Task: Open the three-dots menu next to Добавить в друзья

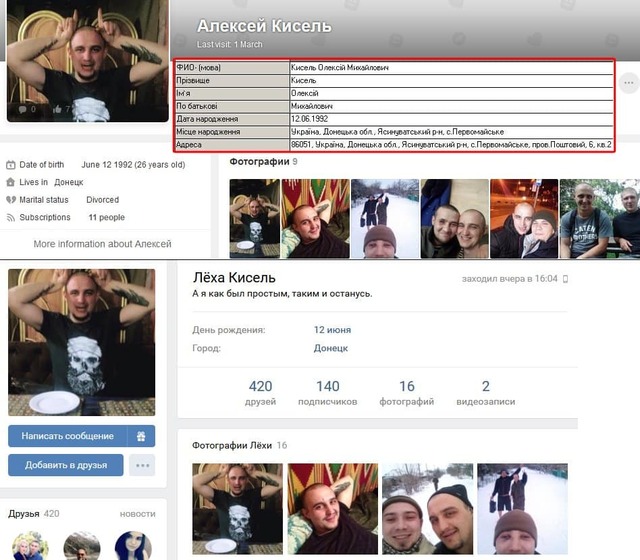Action: tap(142, 465)
